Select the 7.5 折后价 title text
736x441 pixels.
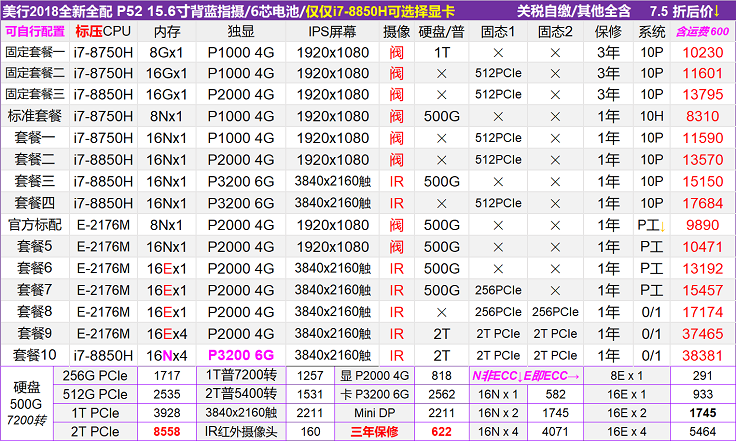click(x=684, y=10)
